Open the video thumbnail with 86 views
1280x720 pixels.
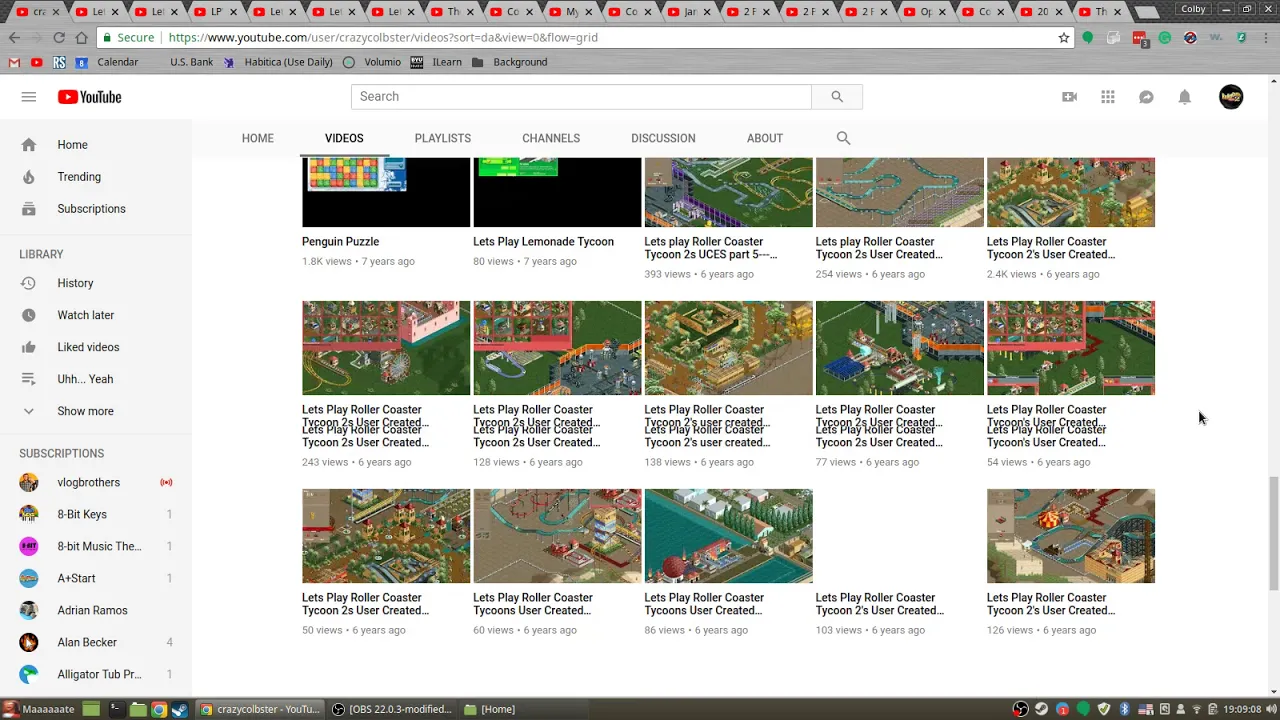click(728, 536)
